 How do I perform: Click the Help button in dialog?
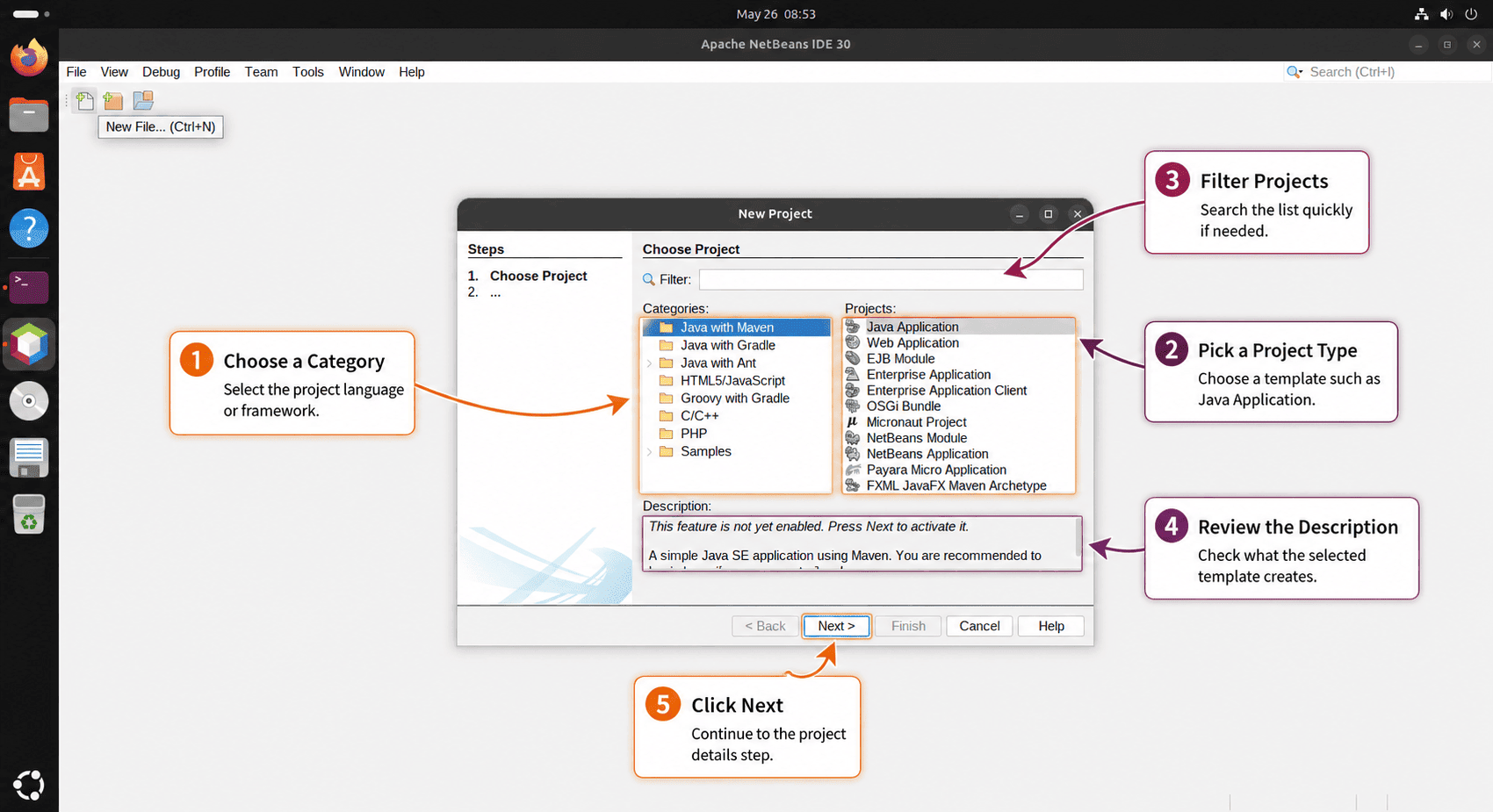pos(1051,626)
